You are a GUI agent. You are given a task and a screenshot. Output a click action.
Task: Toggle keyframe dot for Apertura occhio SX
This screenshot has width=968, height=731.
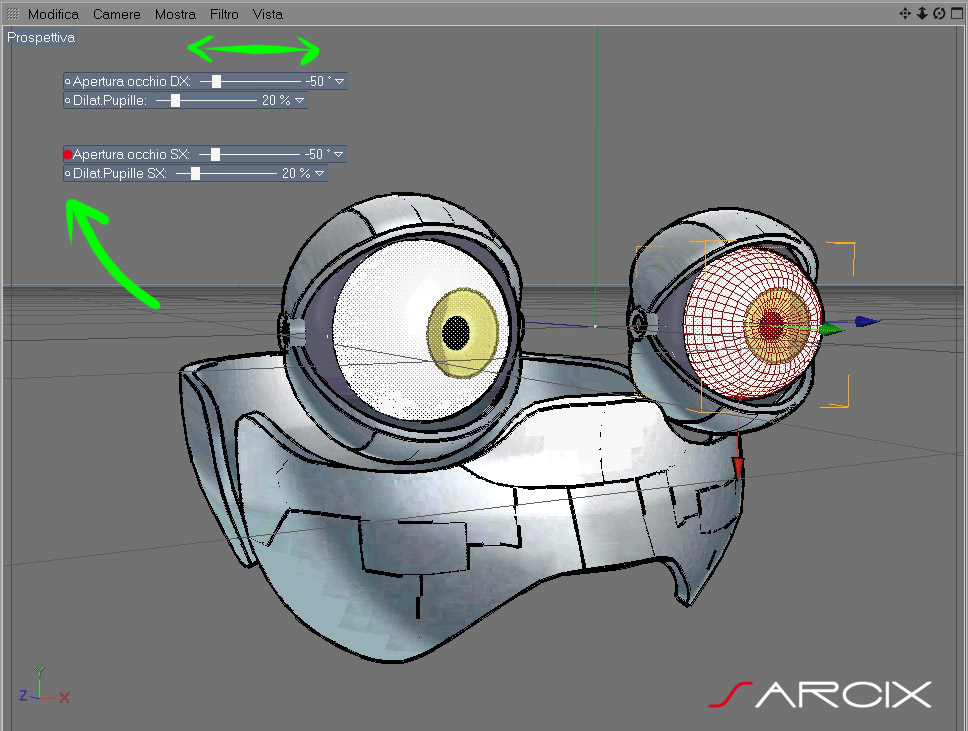[68, 154]
